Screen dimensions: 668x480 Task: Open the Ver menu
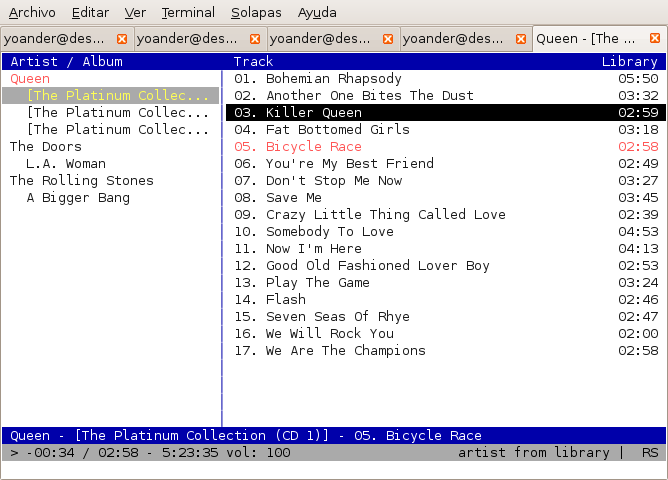[x=135, y=13]
